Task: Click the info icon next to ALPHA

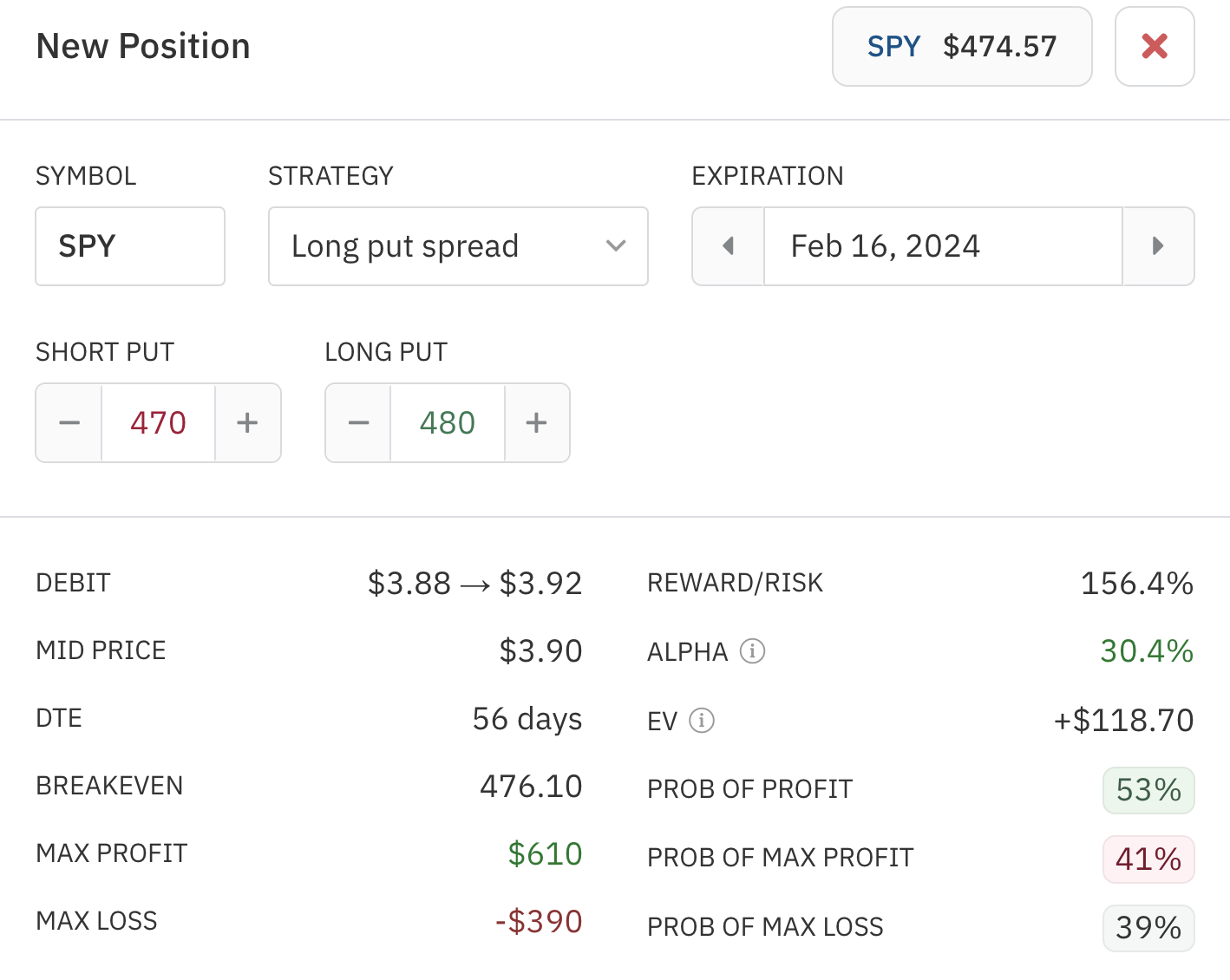Action: (753, 651)
